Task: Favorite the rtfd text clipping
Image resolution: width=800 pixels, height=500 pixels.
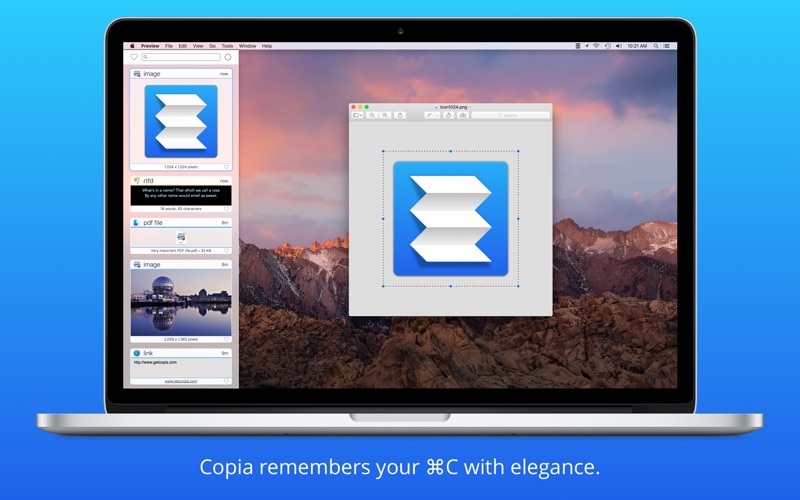Action: pos(227,209)
